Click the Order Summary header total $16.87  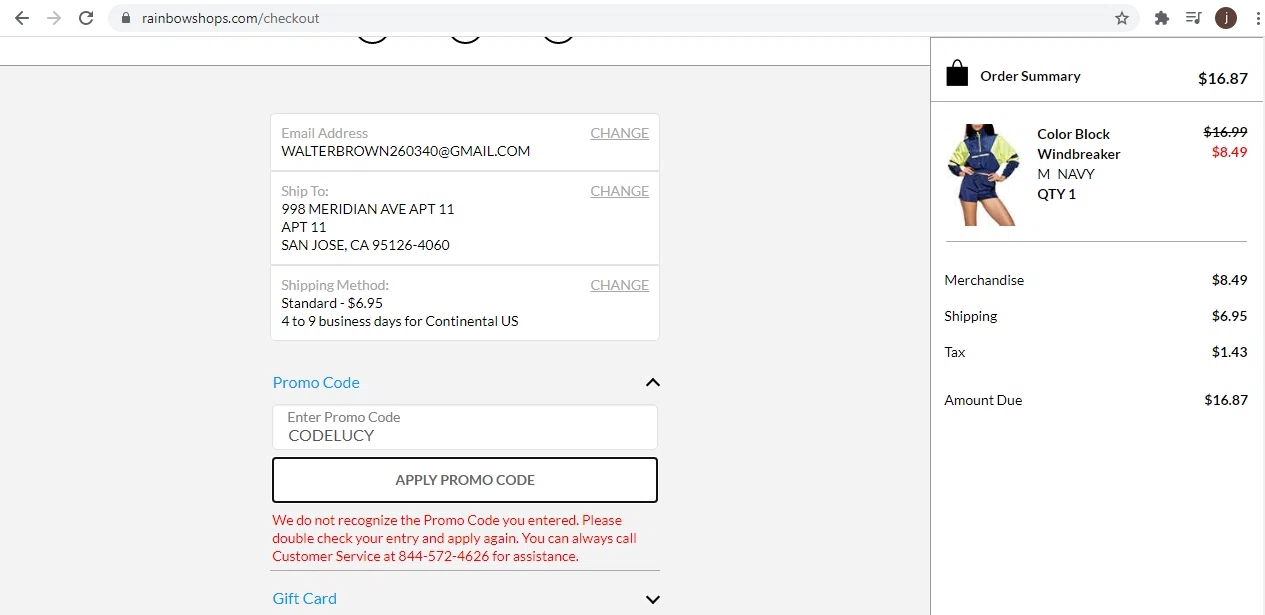(x=1223, y=78)
